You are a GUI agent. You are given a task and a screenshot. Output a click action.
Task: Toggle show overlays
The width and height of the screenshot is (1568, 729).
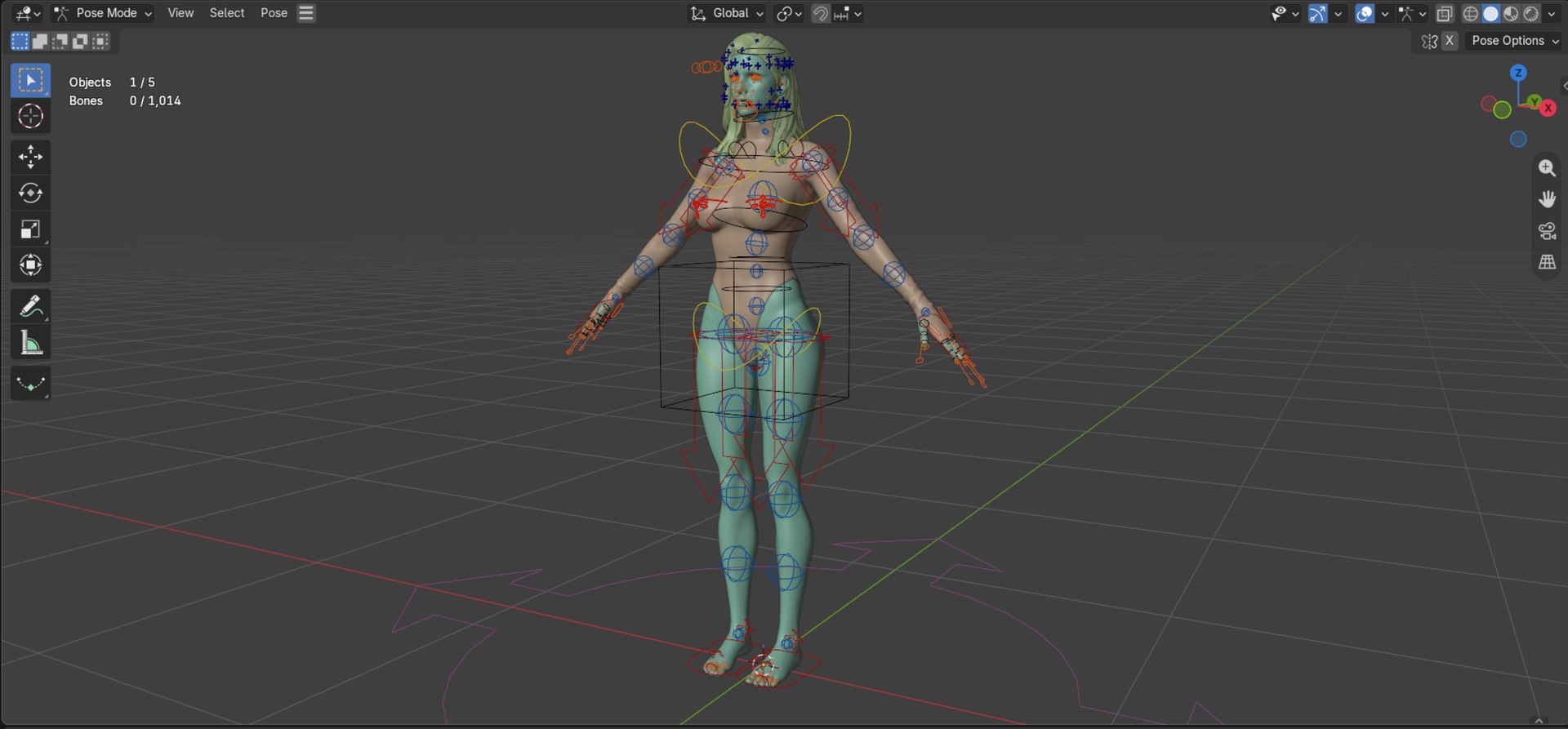[1364, 13]
